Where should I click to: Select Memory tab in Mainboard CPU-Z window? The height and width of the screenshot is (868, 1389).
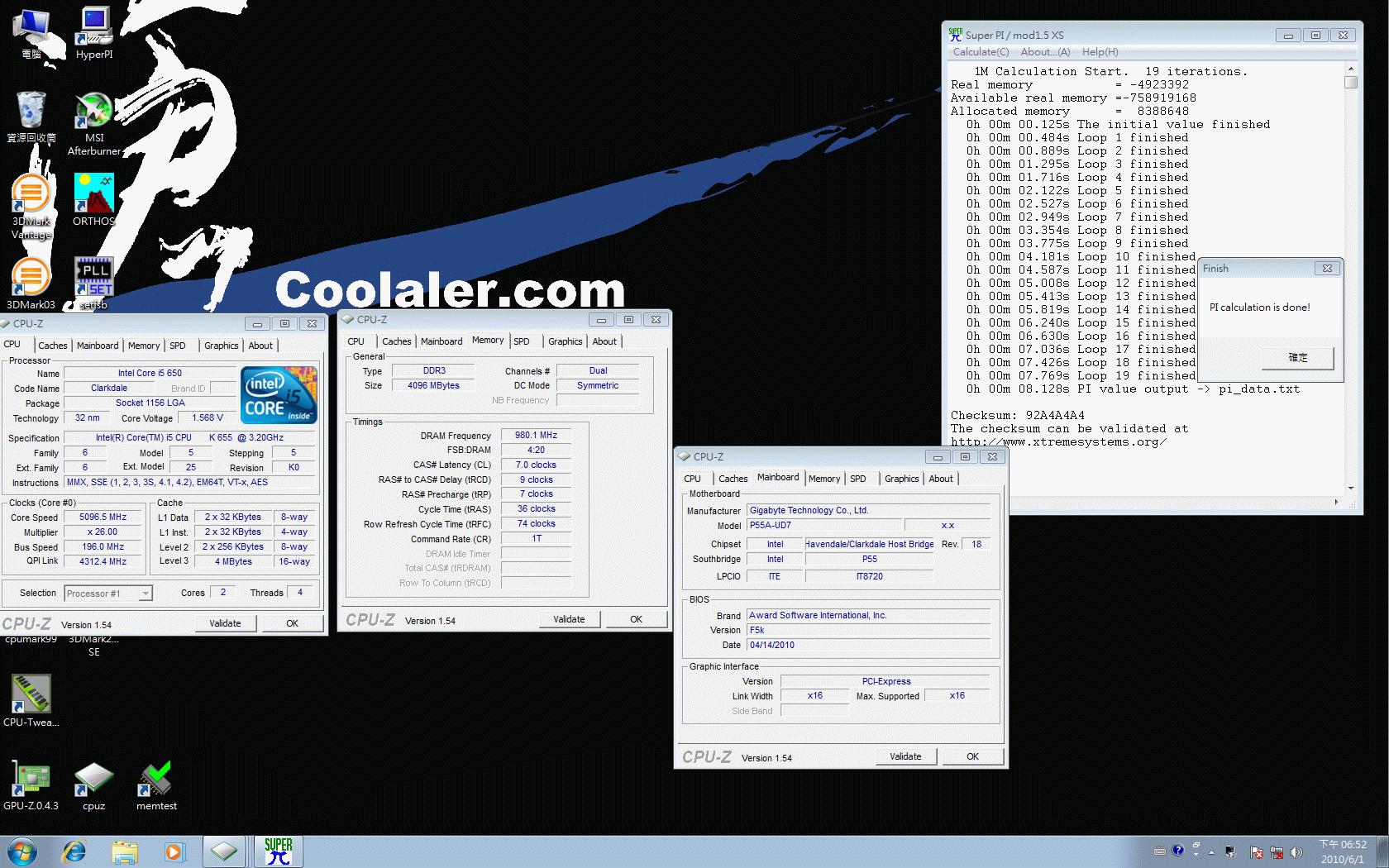click(x=824, y=479)
